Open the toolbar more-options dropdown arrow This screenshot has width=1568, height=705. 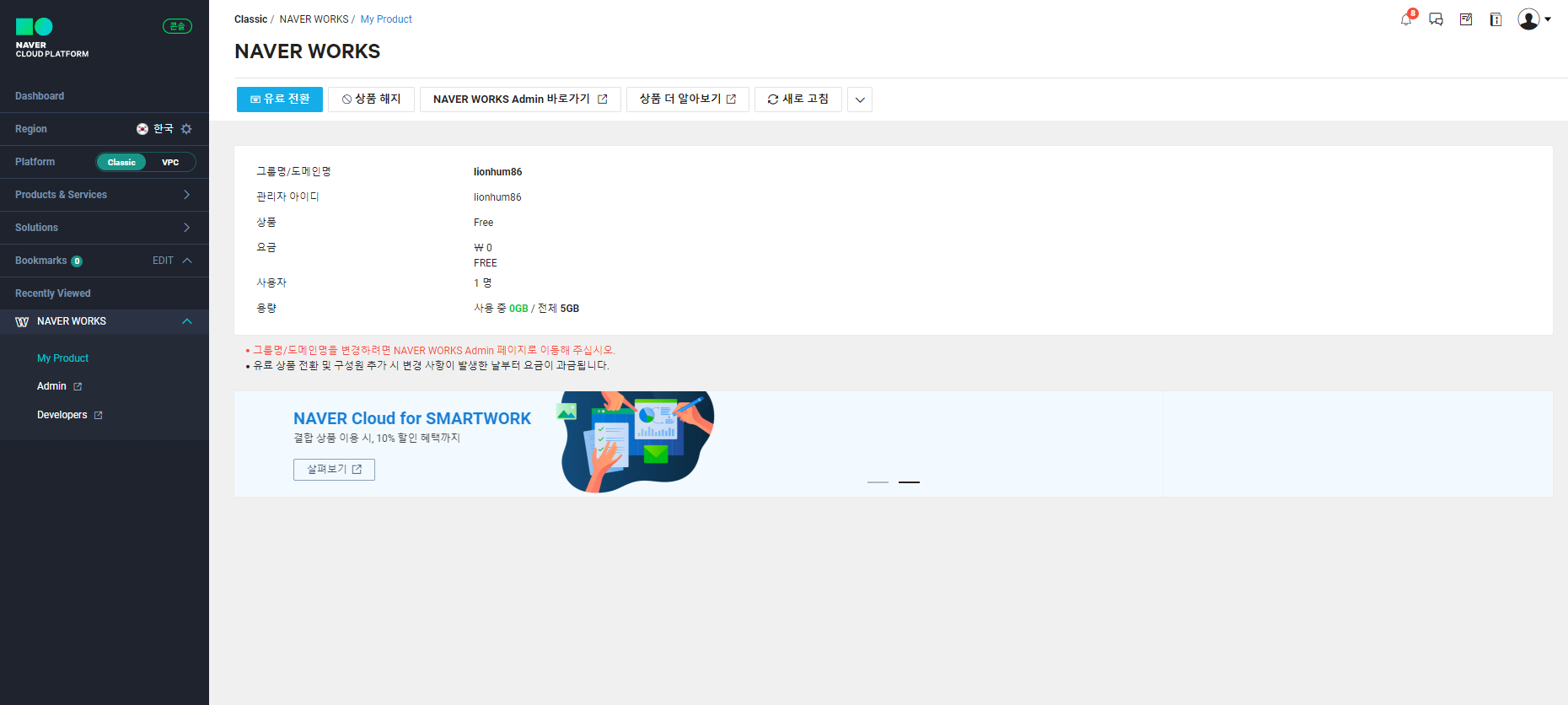point(860,100)
